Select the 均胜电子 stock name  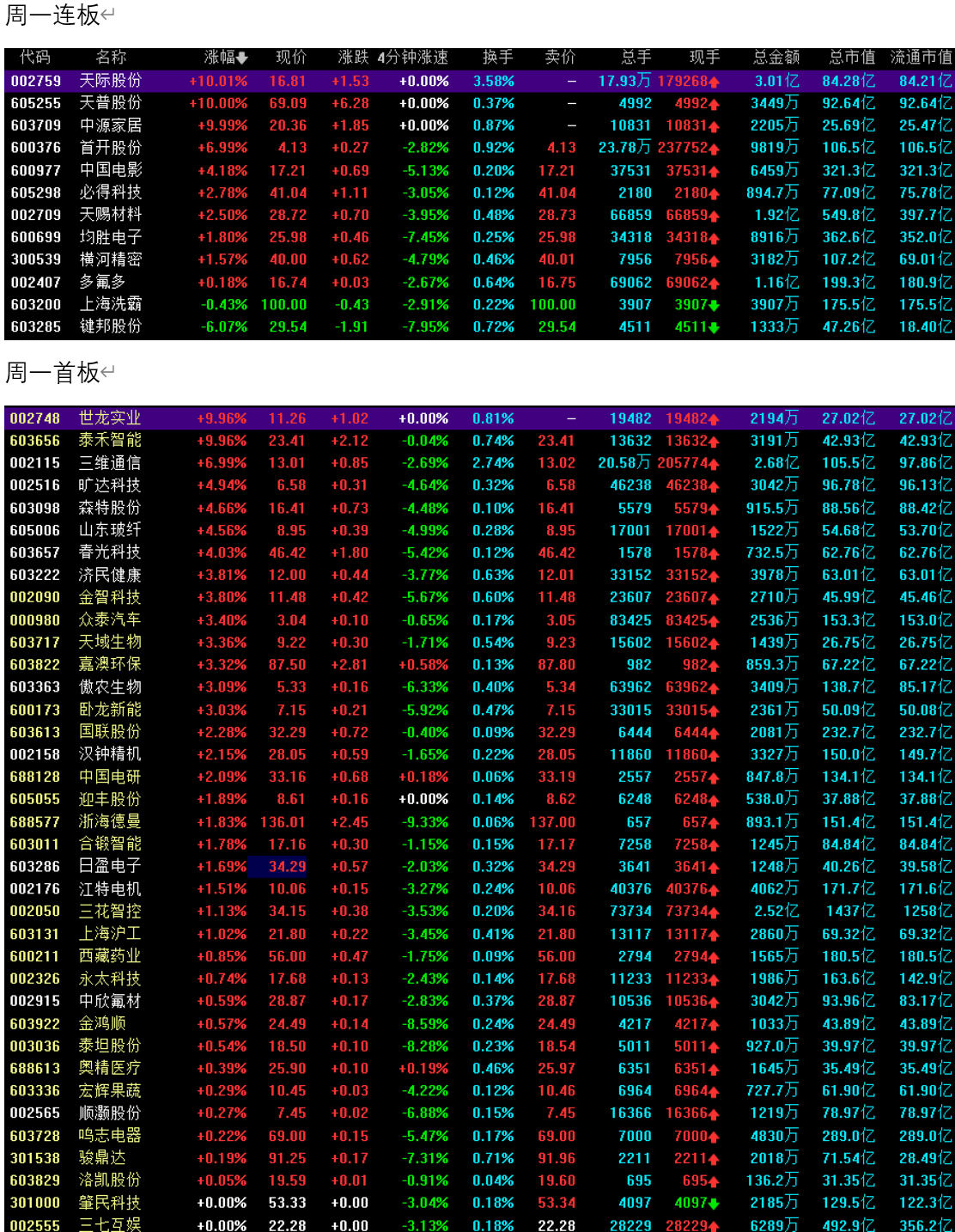pyautogui.click(x=111, y=237)
